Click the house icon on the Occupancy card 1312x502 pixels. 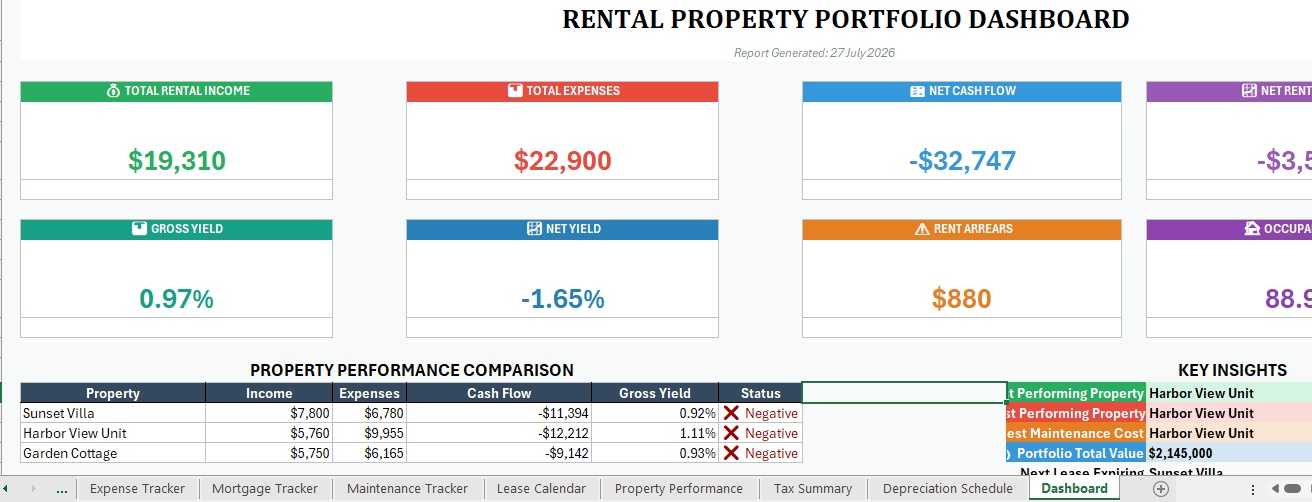[1252, 229]
